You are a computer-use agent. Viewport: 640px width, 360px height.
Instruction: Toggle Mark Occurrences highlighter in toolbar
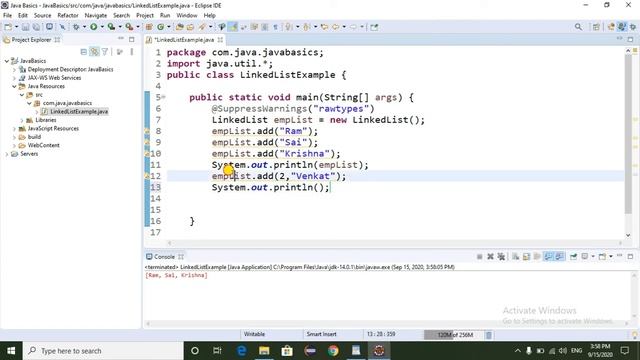[233, 27]
